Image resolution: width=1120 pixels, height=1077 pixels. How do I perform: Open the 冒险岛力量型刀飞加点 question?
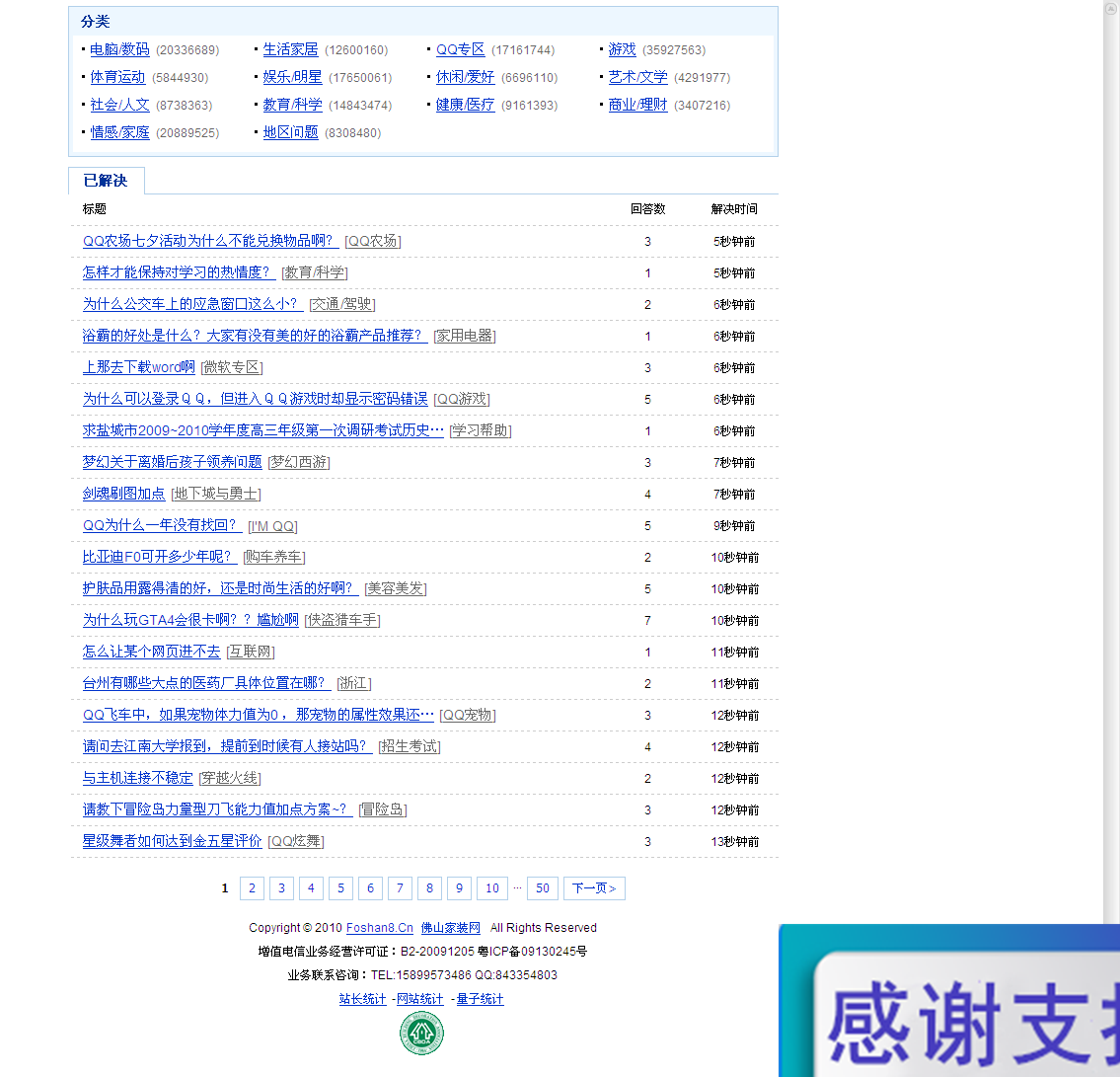pyautogui.click(x=218, y=809)
